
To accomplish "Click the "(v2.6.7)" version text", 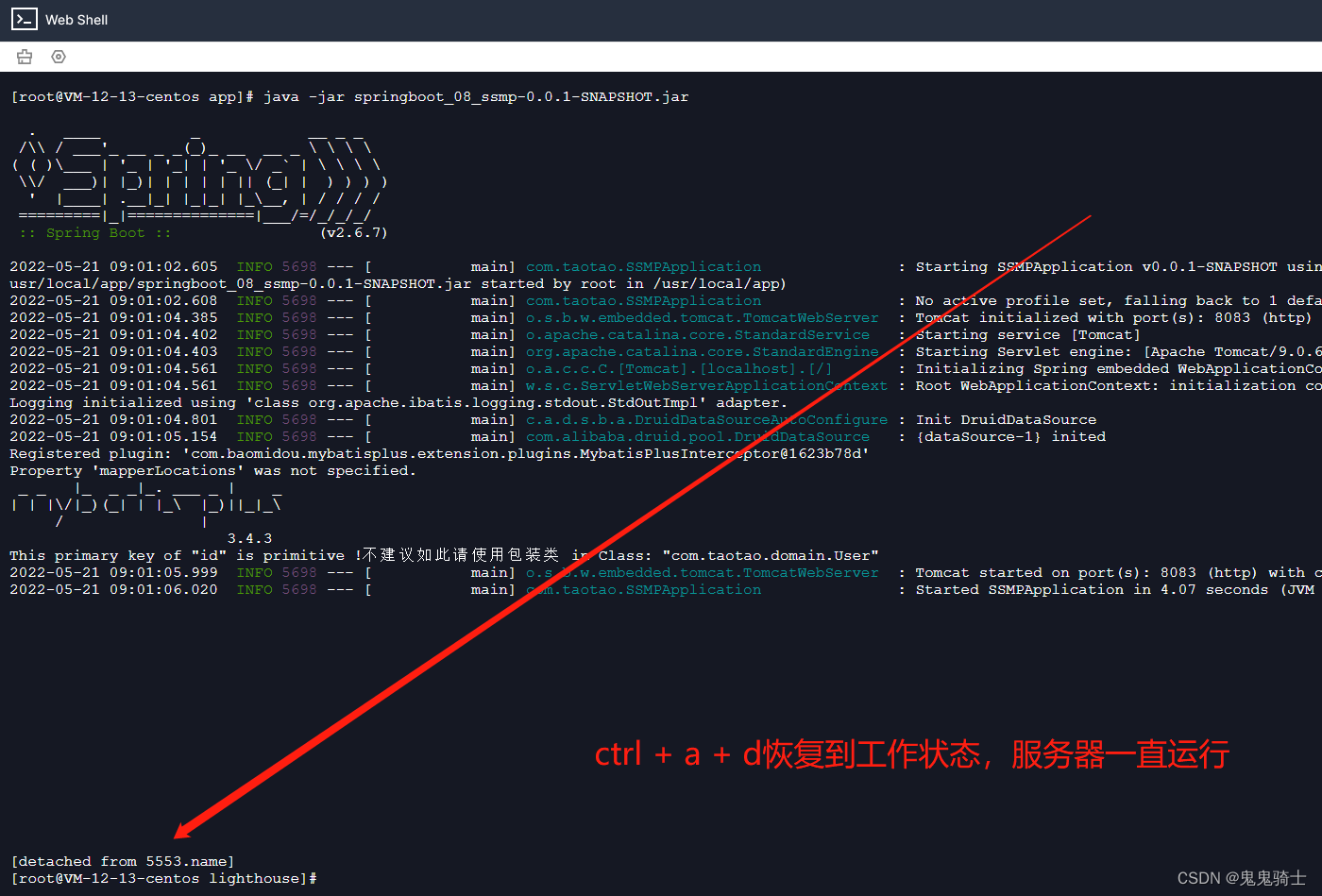I will point(354,232).
